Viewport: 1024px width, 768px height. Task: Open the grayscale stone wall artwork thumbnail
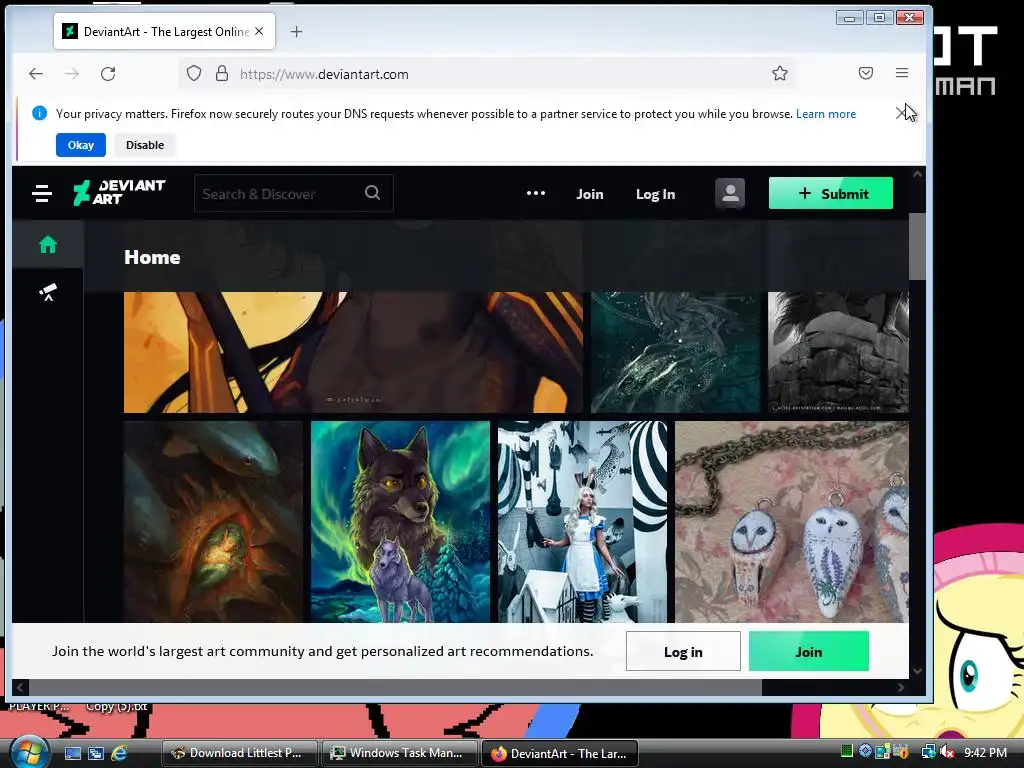tap(838, 352)
